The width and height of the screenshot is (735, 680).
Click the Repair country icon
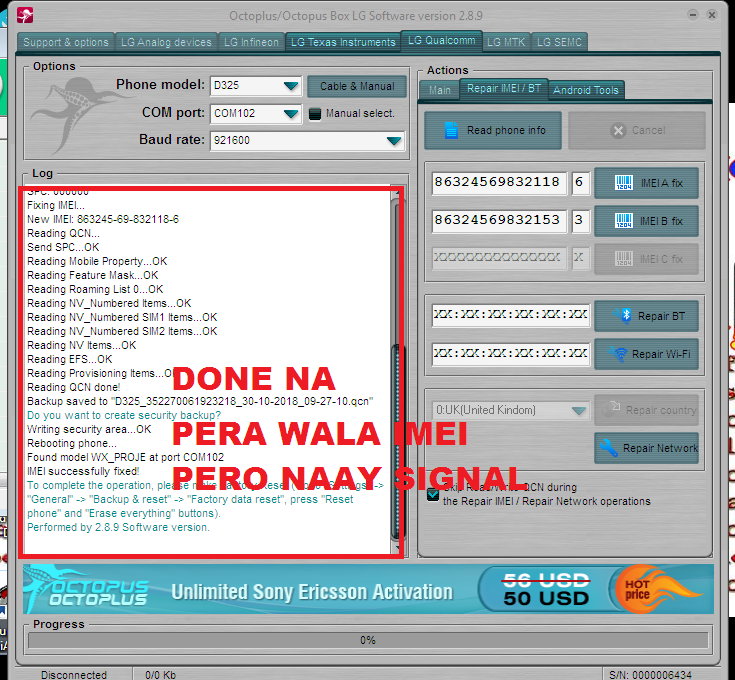pos(611,409)
